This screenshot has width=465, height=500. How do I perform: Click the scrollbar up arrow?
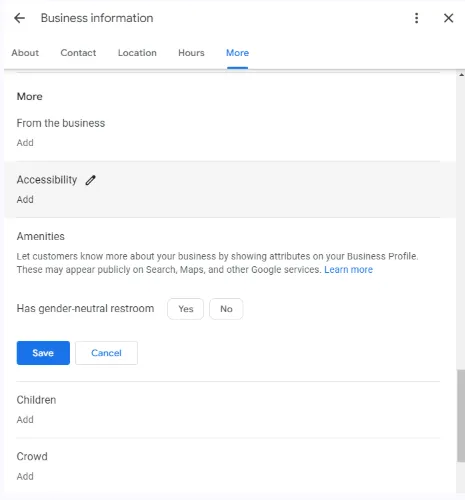(461, 75)
